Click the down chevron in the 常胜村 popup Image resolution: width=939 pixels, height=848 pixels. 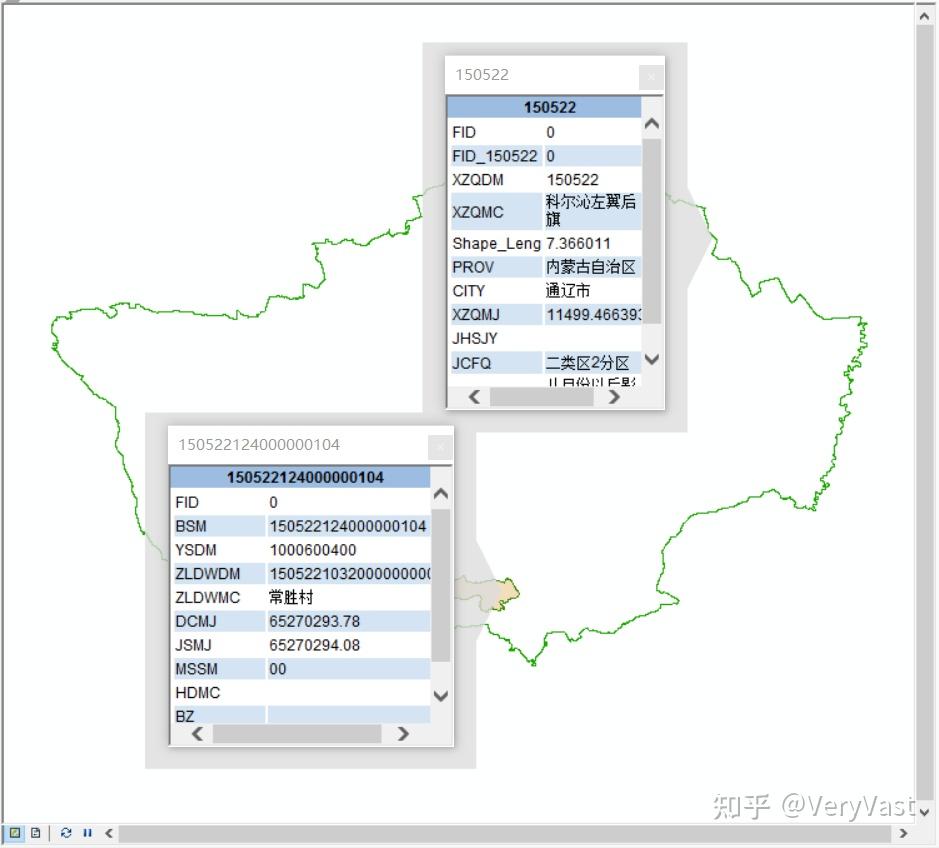[439, 695]
